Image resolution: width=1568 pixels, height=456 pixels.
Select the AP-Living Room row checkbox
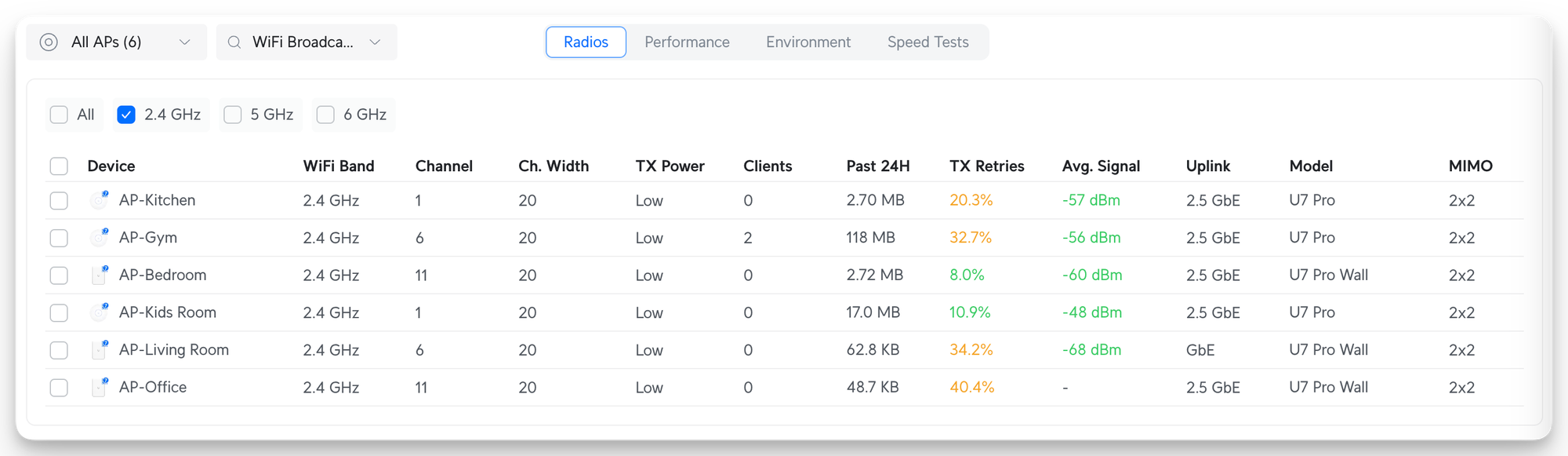tap(59, 350)
